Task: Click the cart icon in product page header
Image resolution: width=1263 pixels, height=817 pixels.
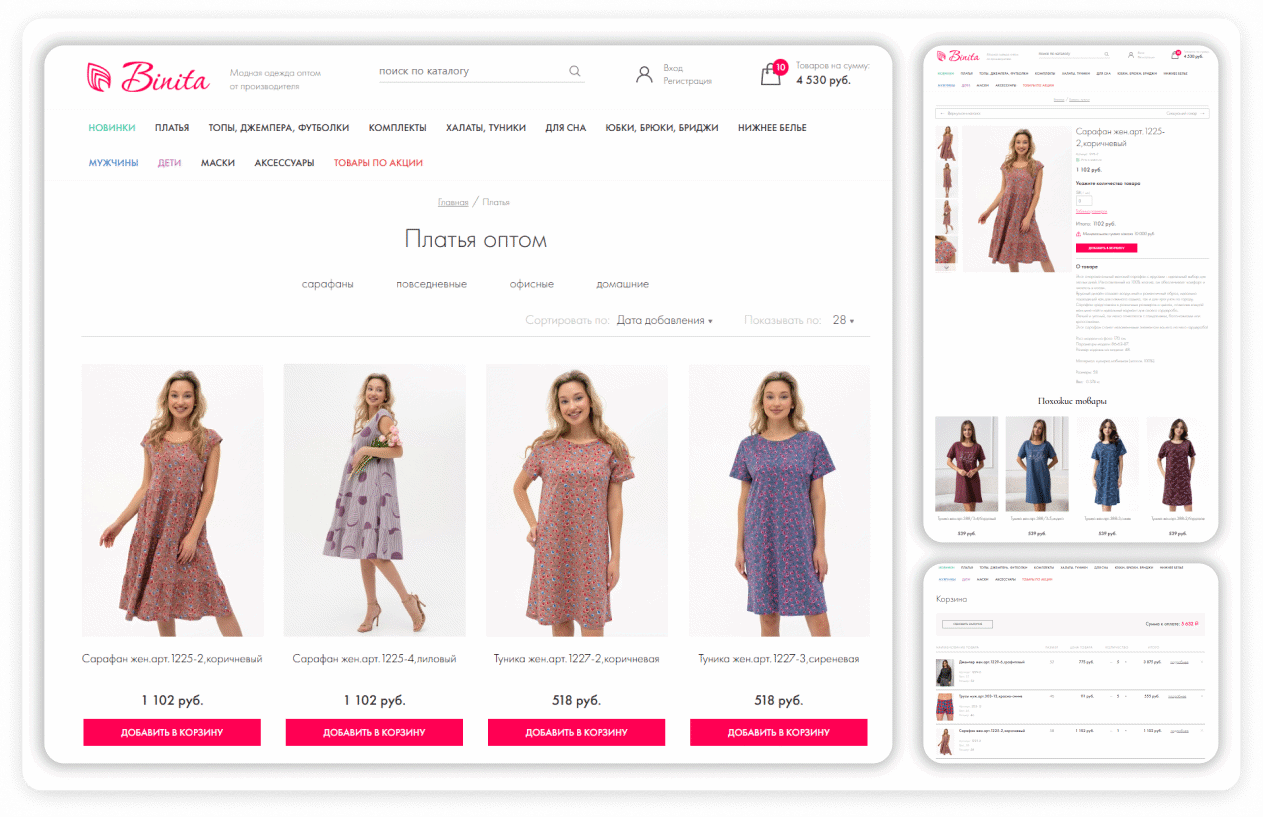Action: click(1175, 55)
